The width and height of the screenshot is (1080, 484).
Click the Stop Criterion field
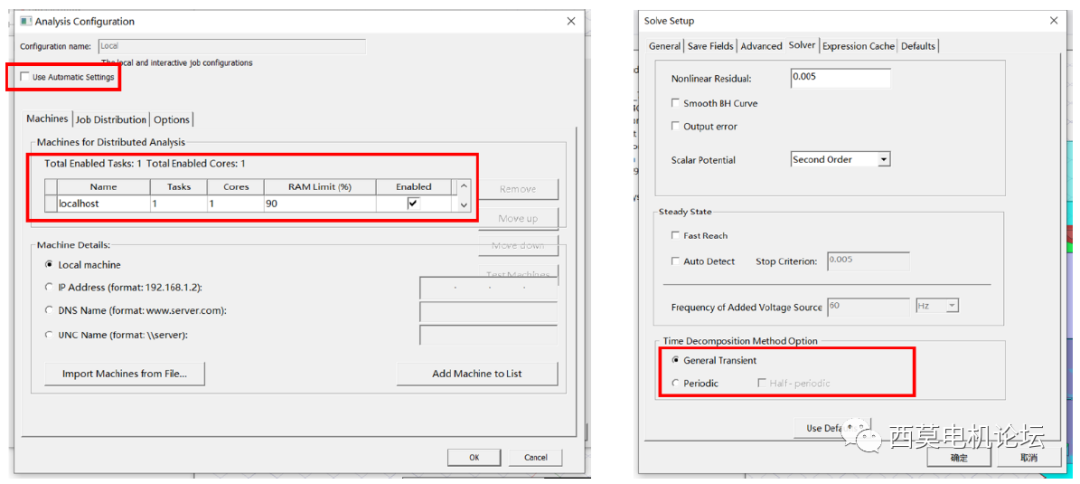(868, 261)
